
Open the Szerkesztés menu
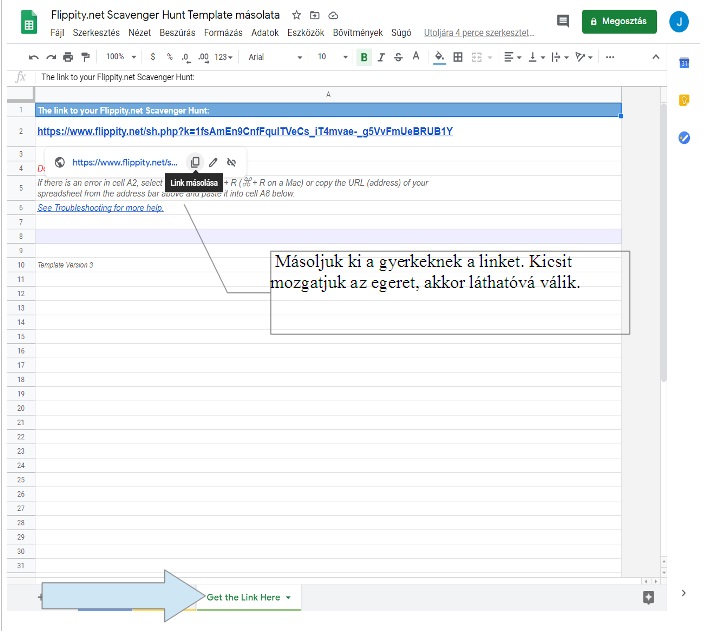tap(96, 33)
